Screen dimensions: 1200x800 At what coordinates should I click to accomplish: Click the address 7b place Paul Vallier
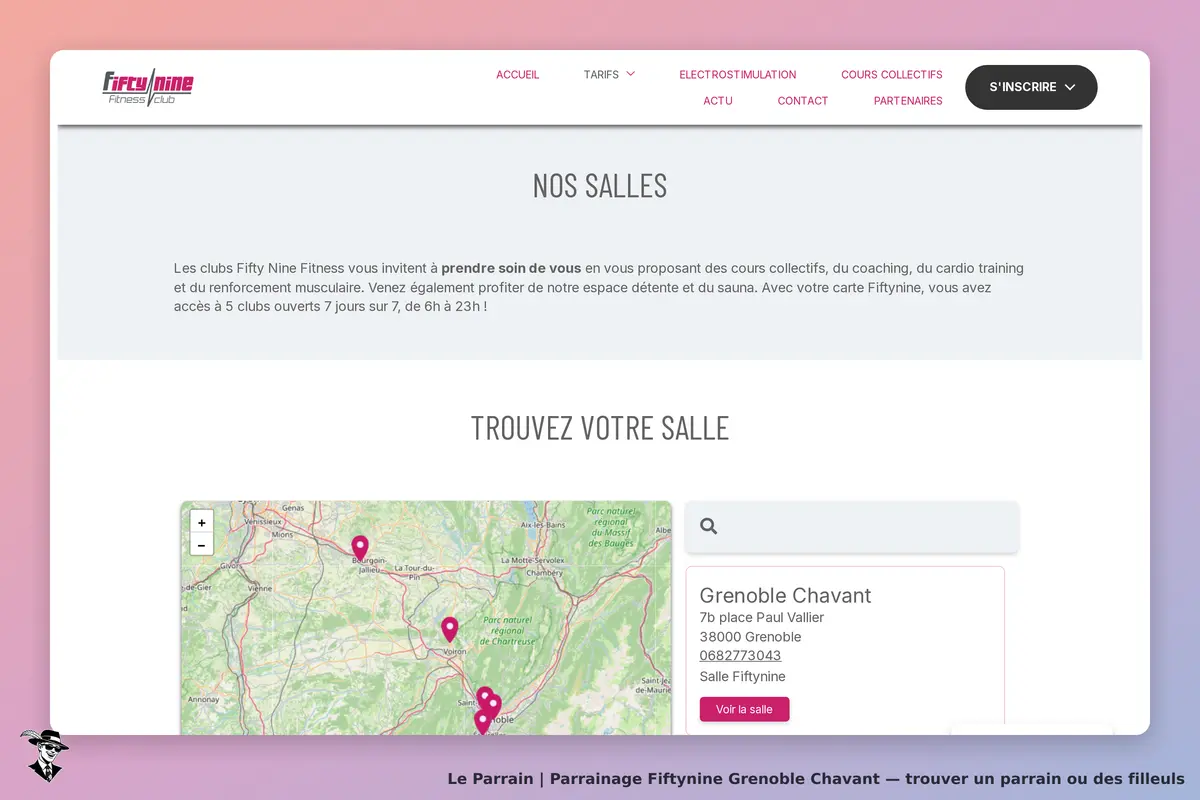(762, 618)
